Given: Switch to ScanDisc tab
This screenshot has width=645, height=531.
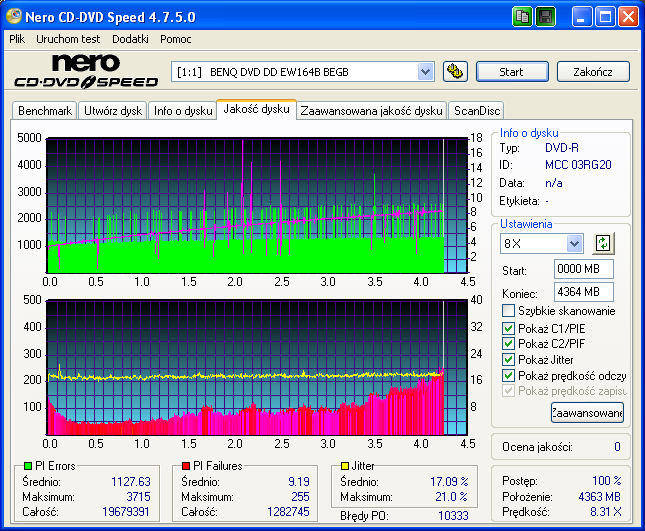Looking at the screenshot, I should 477,111.
